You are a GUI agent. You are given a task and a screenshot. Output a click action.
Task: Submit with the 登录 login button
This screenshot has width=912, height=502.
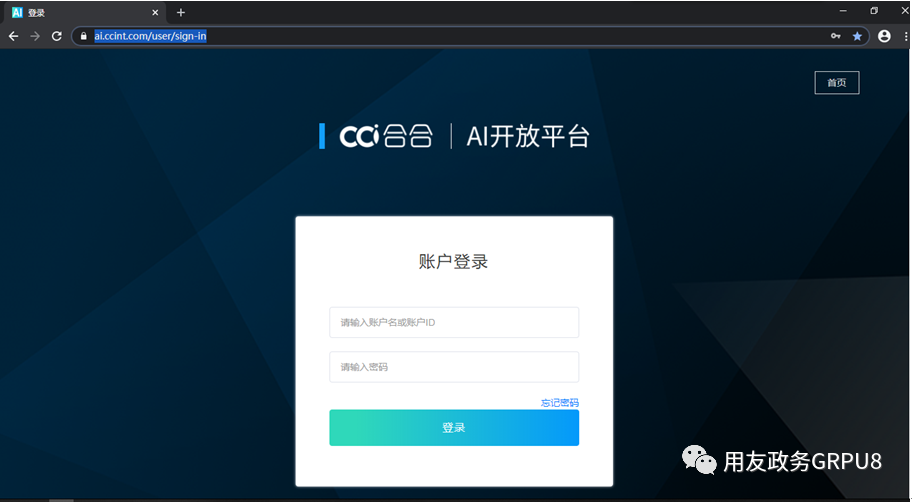[454, 428]
